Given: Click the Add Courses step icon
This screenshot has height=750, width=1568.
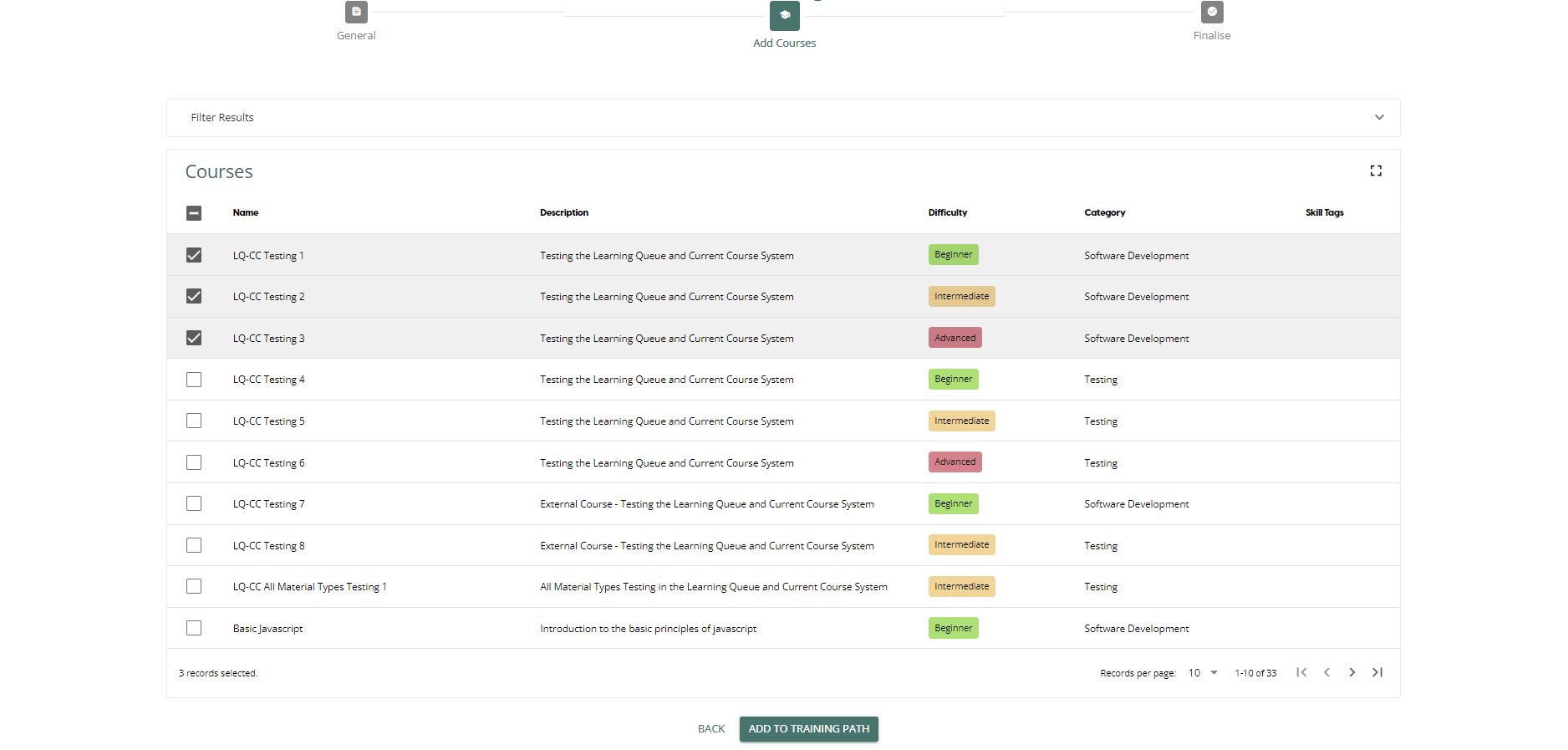Looking at the screenshot, I should coord(784,15).
